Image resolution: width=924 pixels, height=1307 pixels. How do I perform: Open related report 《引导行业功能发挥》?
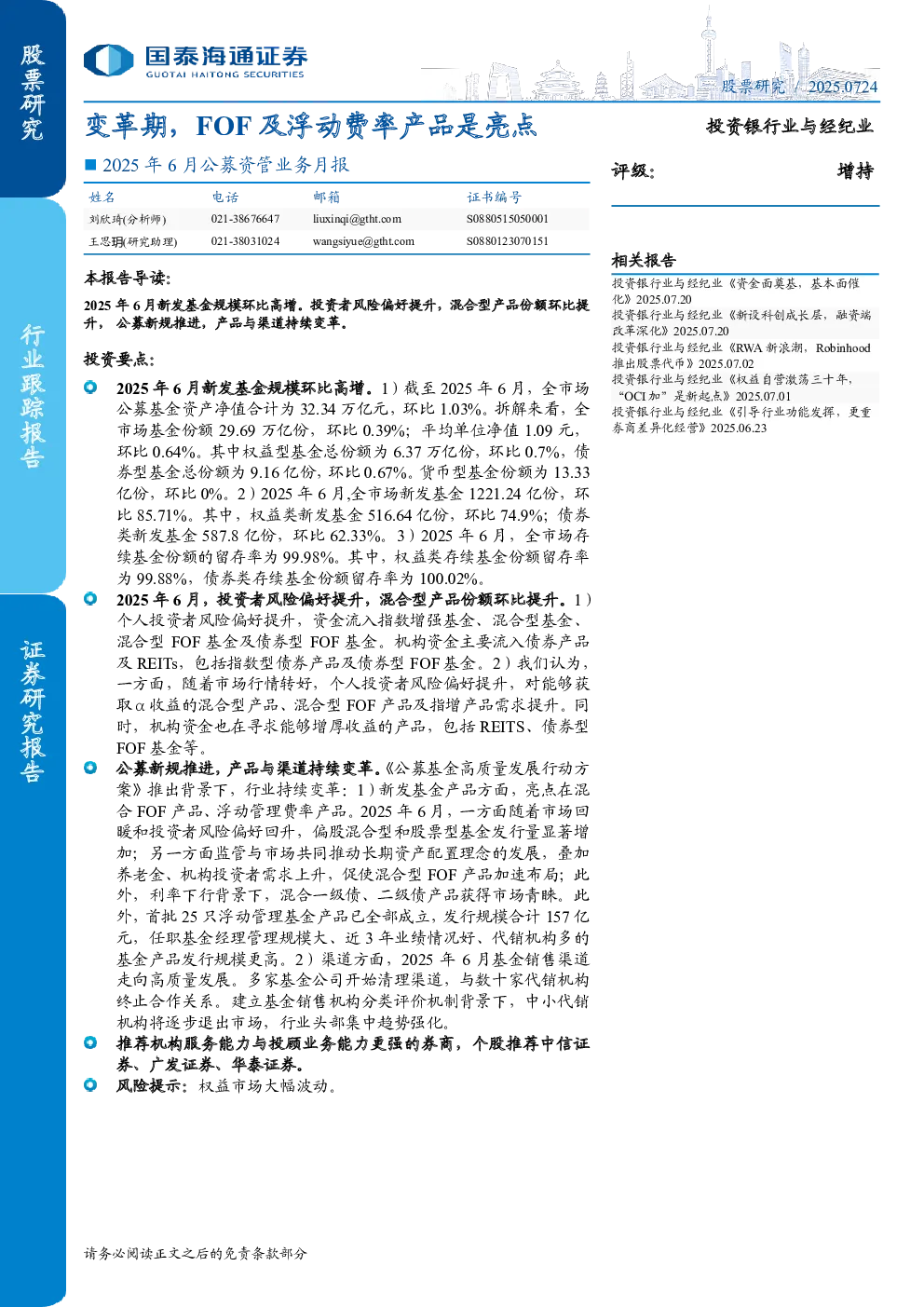[741, 419]
